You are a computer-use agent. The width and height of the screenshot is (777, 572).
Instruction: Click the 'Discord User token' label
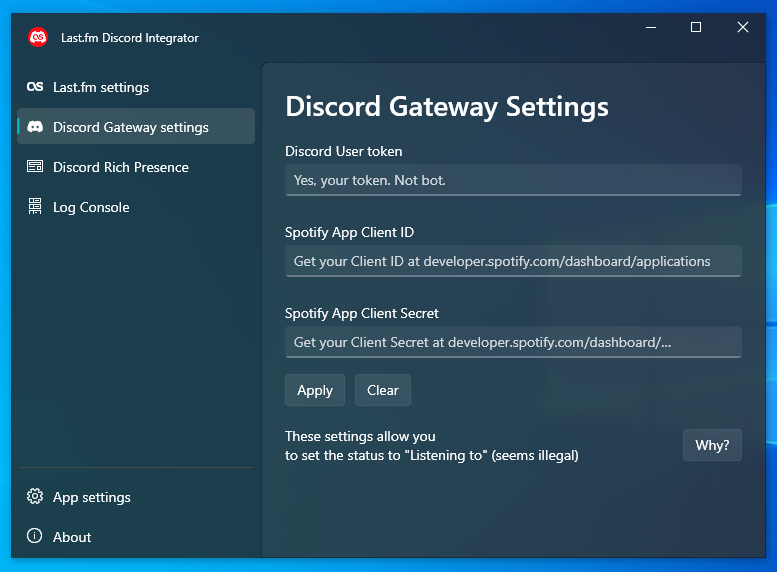pos(343,151)
